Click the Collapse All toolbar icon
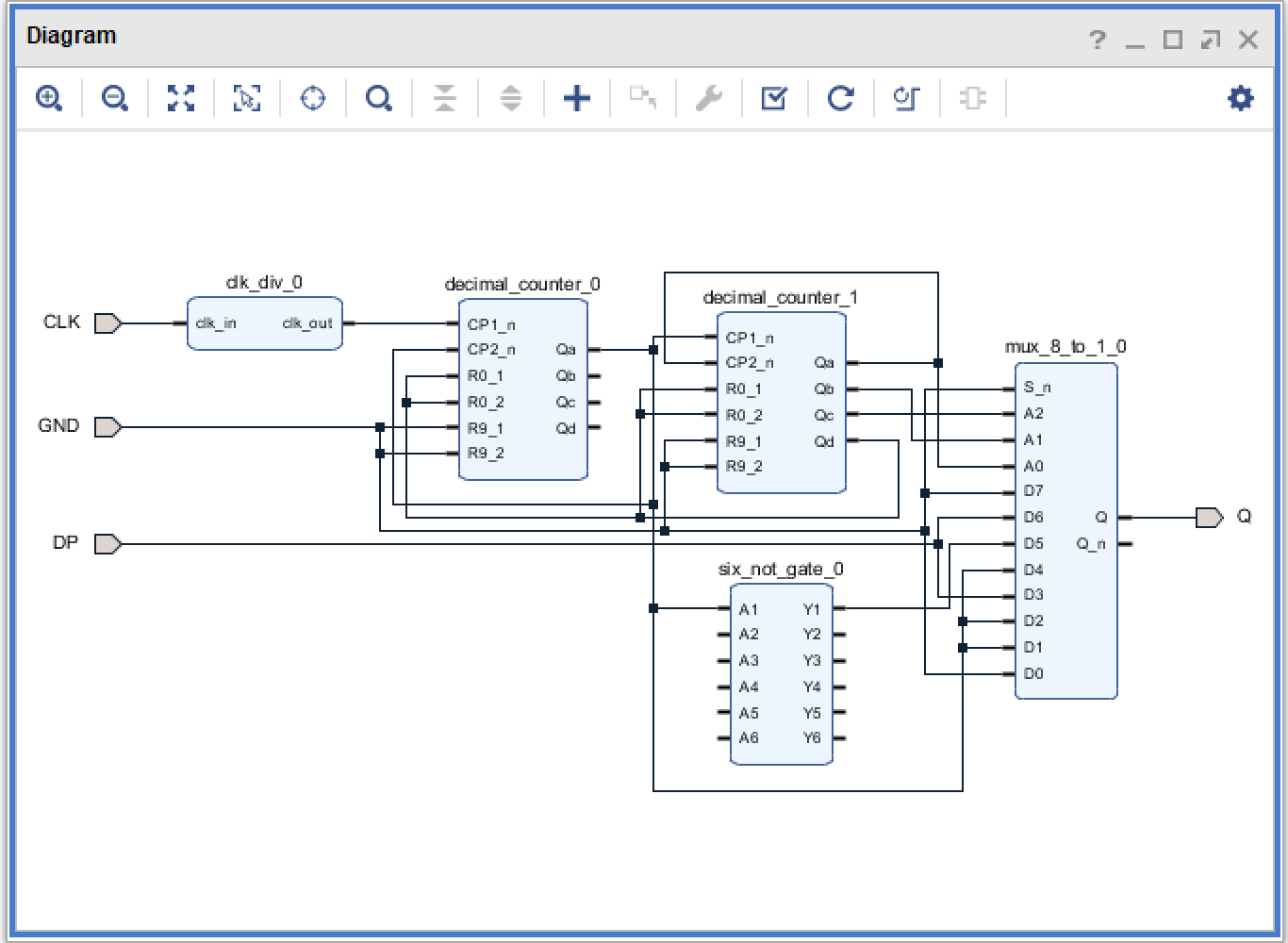Viewport: 1288px width, 943px height. [445, 98]
